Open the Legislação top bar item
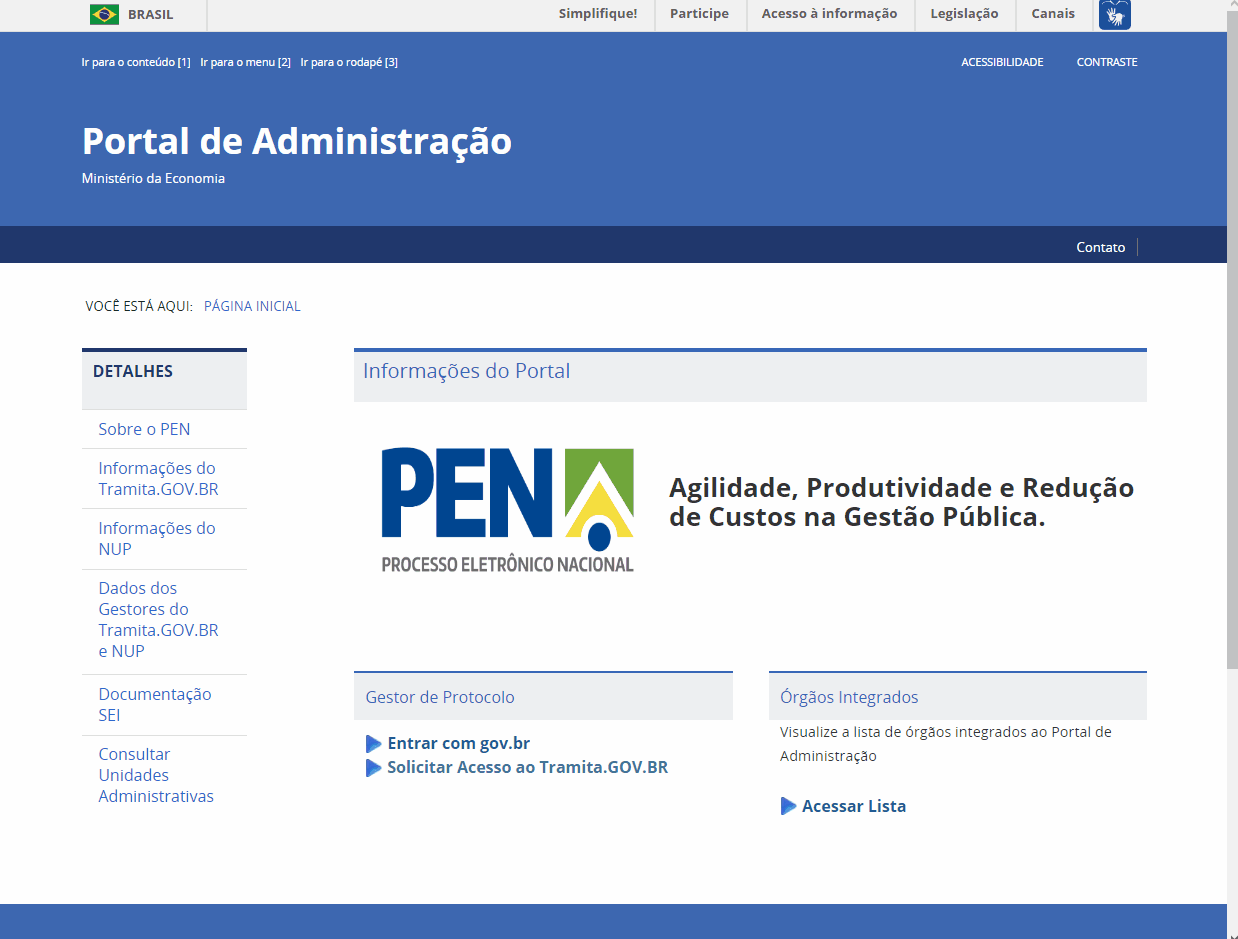This screenshot has height=939, width=1238. pyautogui.click(x=964, y=14)
